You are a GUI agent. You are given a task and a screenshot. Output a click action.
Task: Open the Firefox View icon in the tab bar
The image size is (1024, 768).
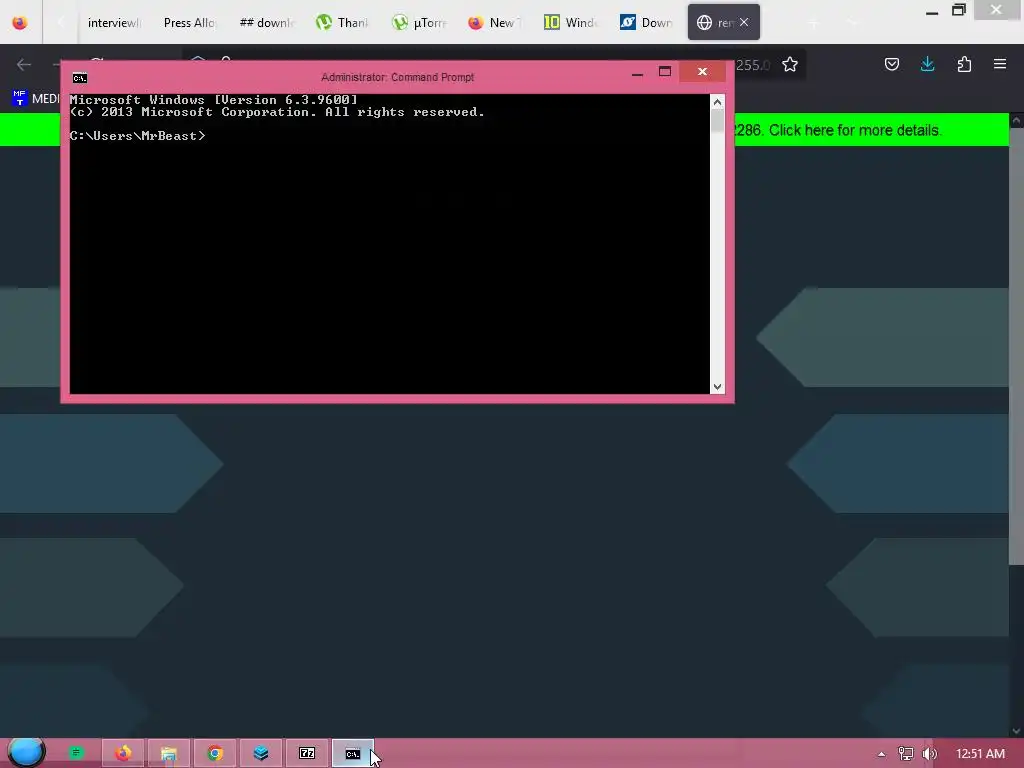[20, 22]
